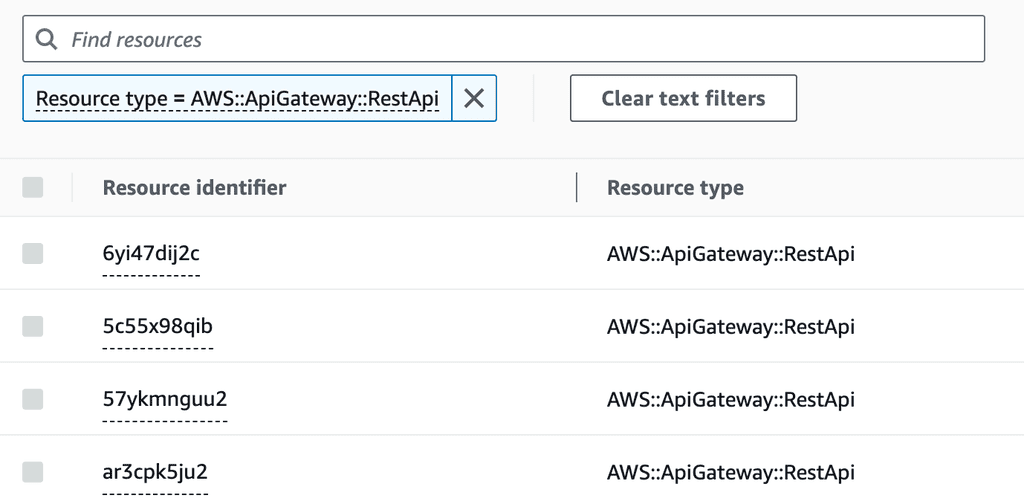Viewport: 1024px width, 504px height.
Task: Open the ar3cpk5ju2 resource link
Action: [x=155, y=472]
